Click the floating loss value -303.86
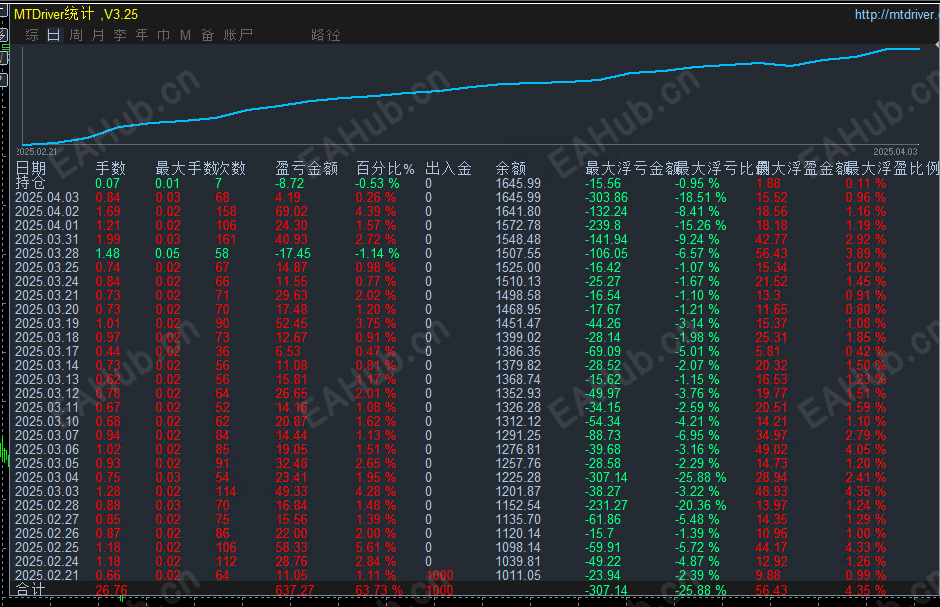Image resolution: width=940 pixels, height=607 pixels. [606, 197]
